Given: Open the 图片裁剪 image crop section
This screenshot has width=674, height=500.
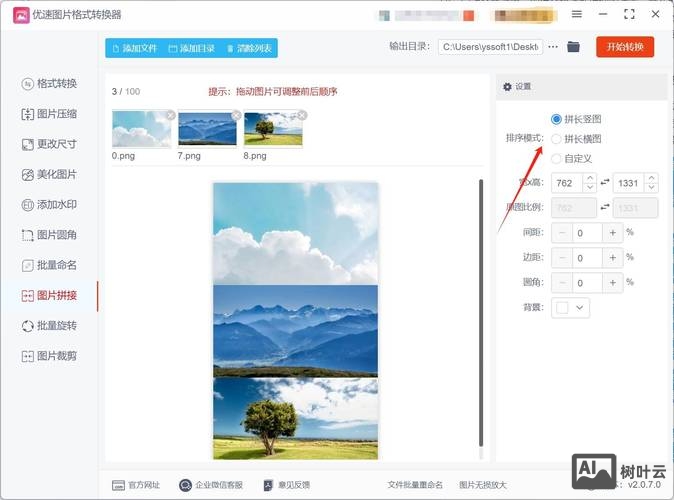Looking at the screenshot, I should pos(49,356).
